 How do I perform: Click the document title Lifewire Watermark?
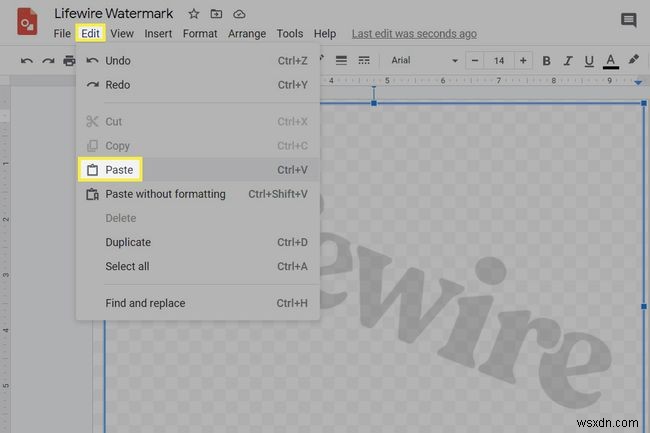114,14
